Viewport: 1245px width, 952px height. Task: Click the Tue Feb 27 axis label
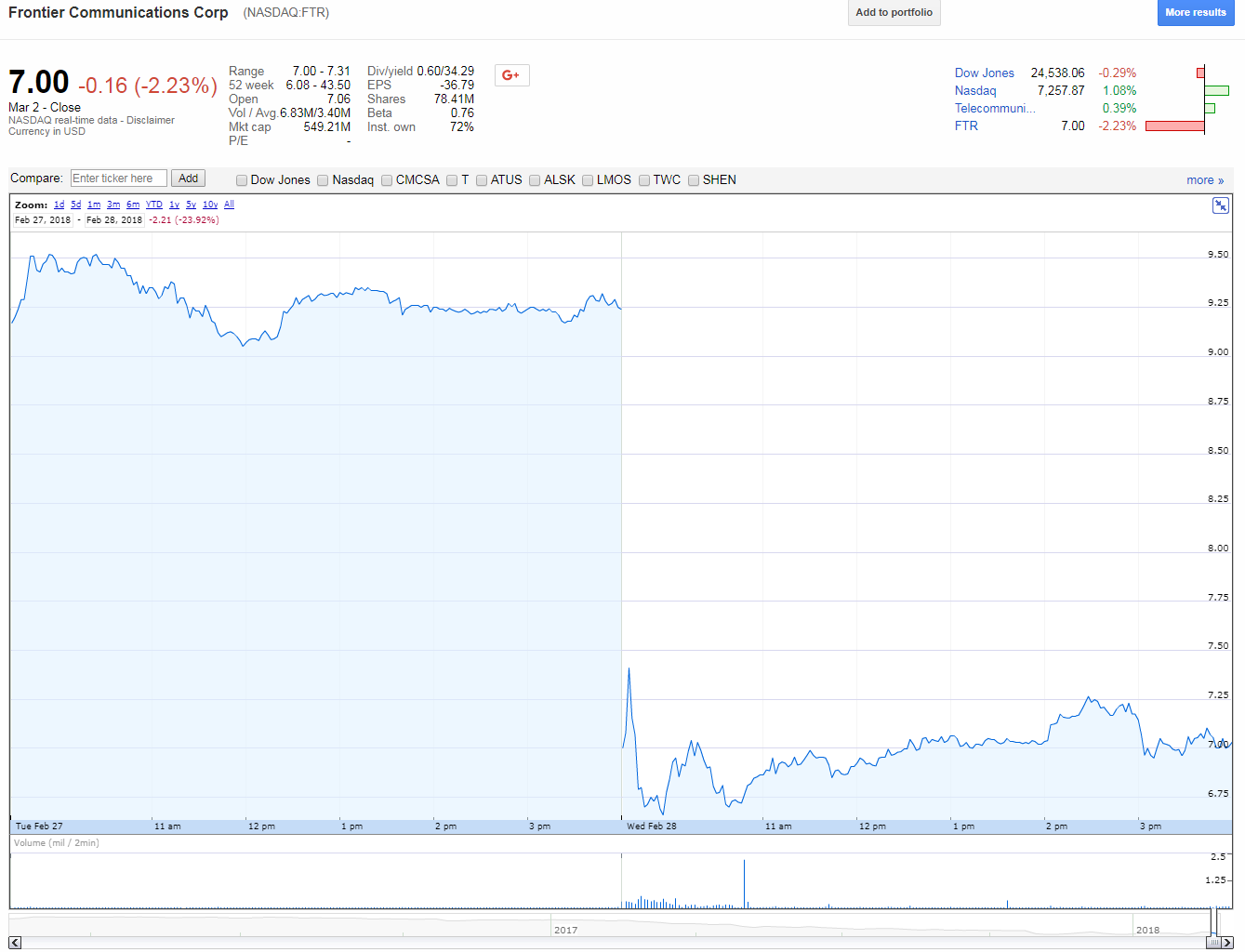39,826
